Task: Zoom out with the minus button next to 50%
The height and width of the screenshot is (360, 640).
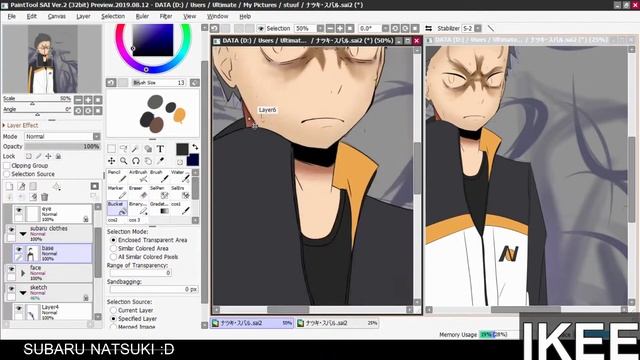Action: tap(330, 28)
